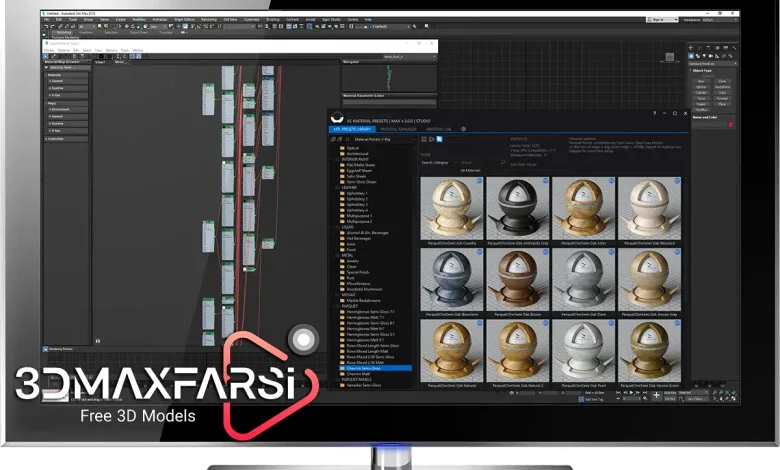Image resolution: width=780 pixels, height=470 pixels.
Task: Click the blue badge on Ash Country thumbnail
Action: click(x=480, y=181)
